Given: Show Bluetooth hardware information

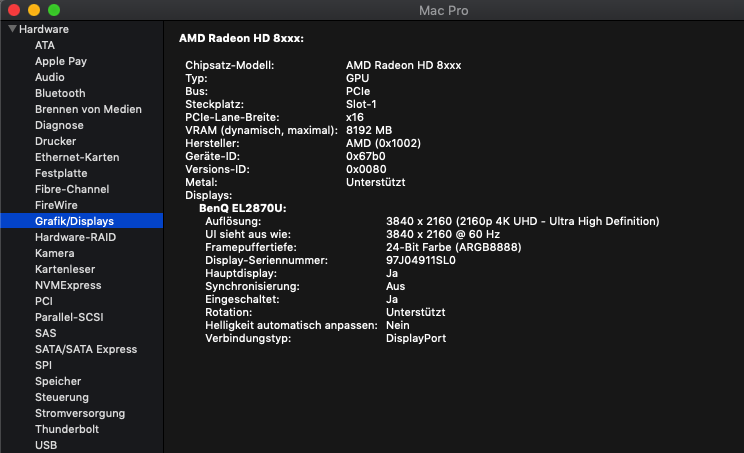Looking at the screenshot, I should point(60,93).
